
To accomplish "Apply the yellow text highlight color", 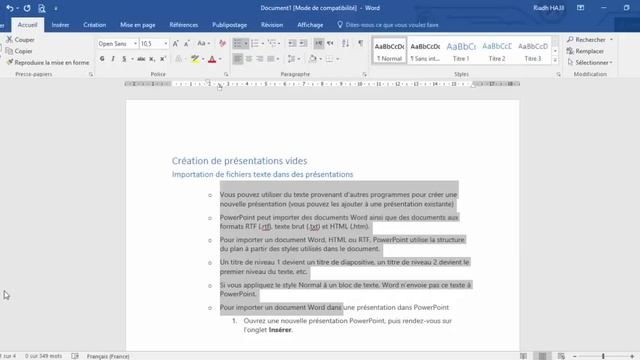I will click(x=195, y=59).
